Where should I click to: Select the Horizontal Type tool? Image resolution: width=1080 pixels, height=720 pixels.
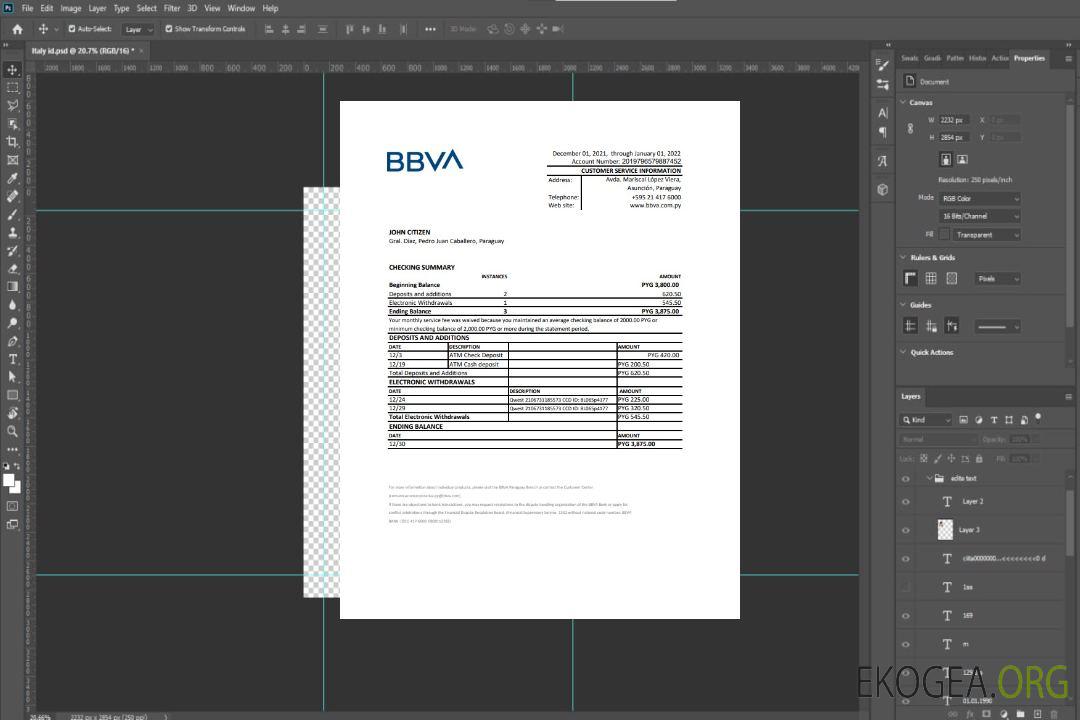pyautogui.click(x=12, y=359)
